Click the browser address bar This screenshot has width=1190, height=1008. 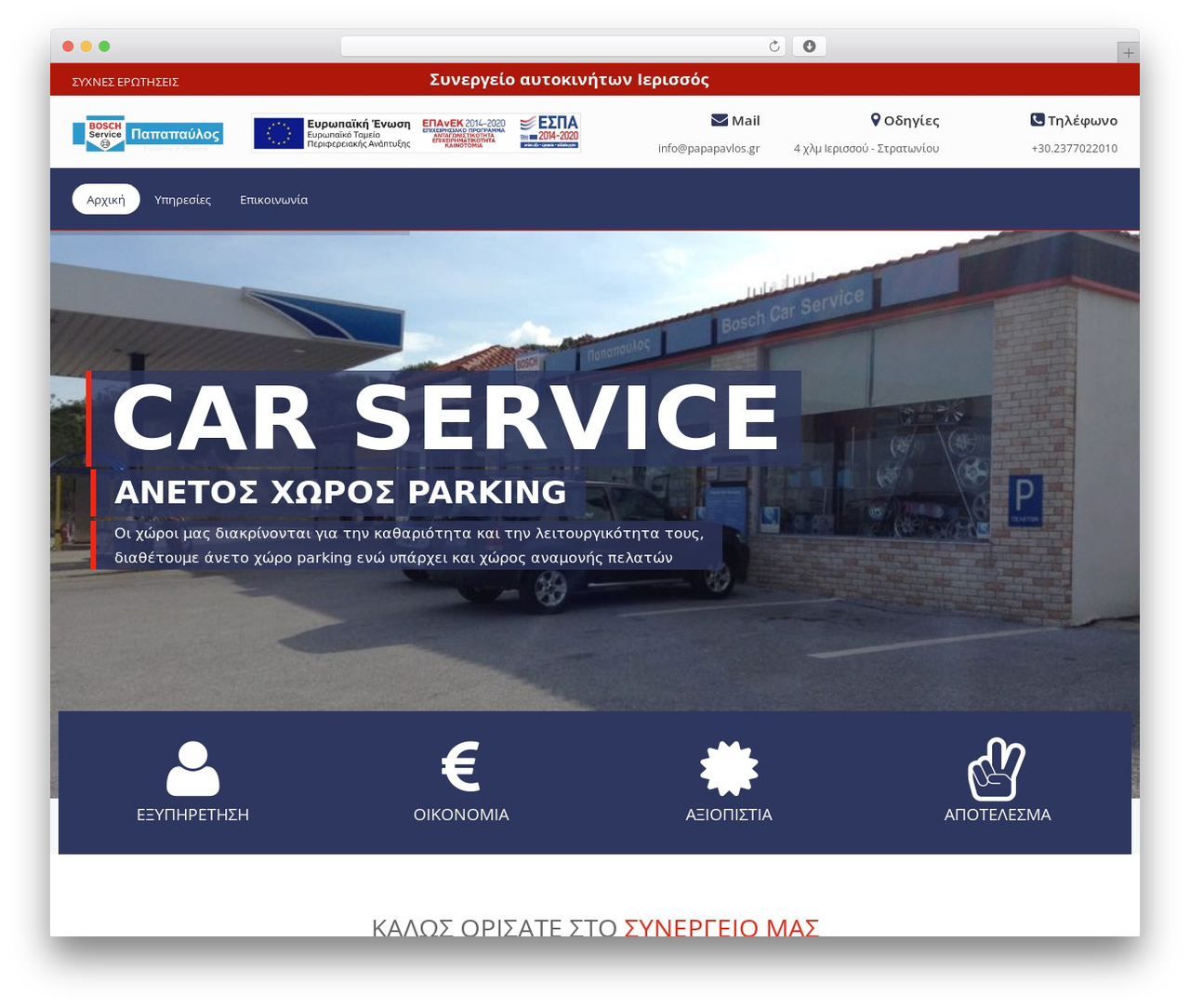[563, 46]
